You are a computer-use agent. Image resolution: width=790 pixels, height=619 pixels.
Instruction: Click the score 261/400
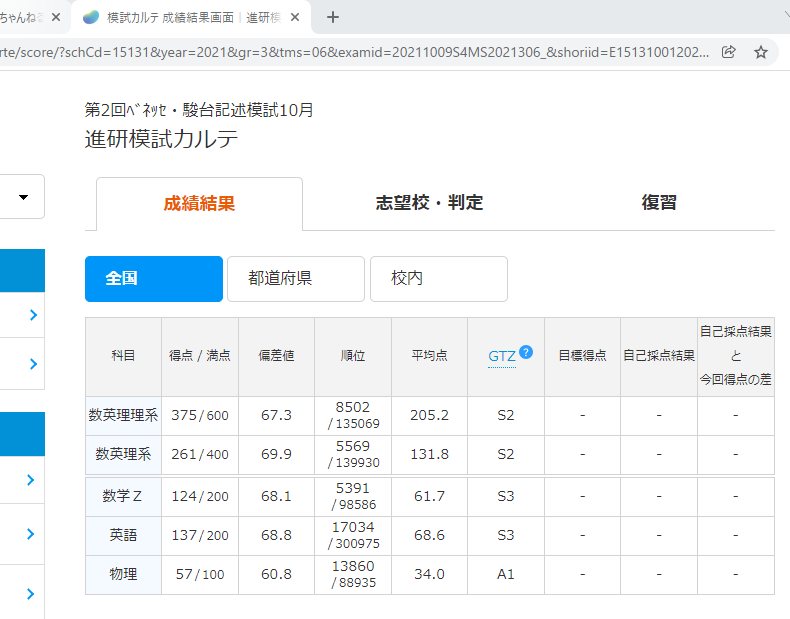click(x=200, y=454)
